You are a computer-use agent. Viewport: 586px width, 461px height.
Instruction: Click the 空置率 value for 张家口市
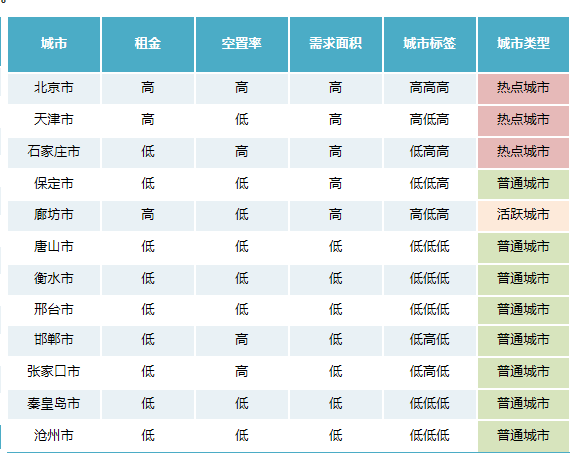(242, 372)
